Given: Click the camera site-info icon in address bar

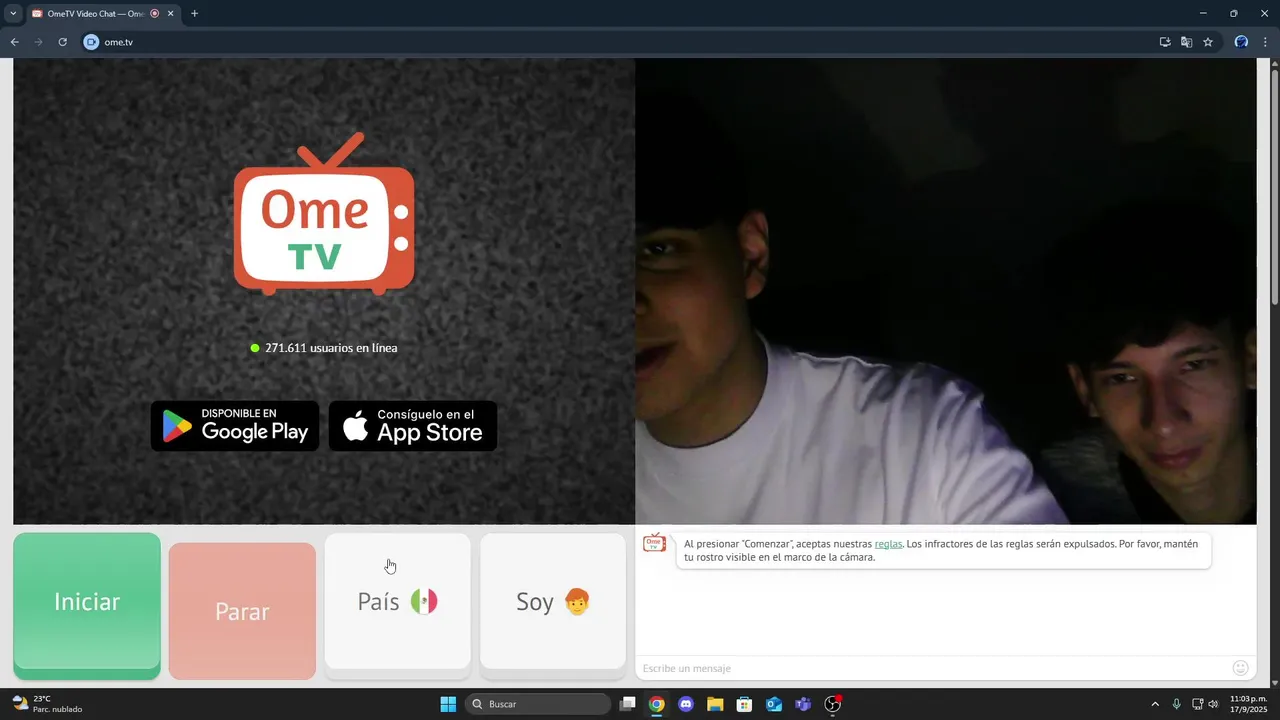Looking at the screenshot, I should [92, 42].
